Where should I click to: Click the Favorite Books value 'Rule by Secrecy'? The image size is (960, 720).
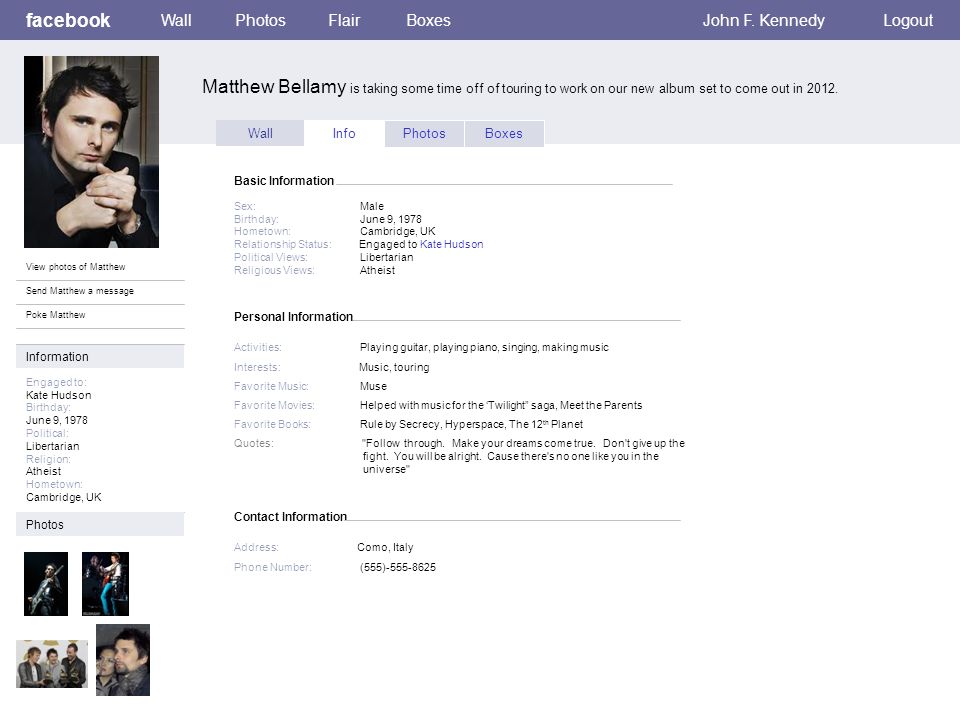[x=471, y=424]
